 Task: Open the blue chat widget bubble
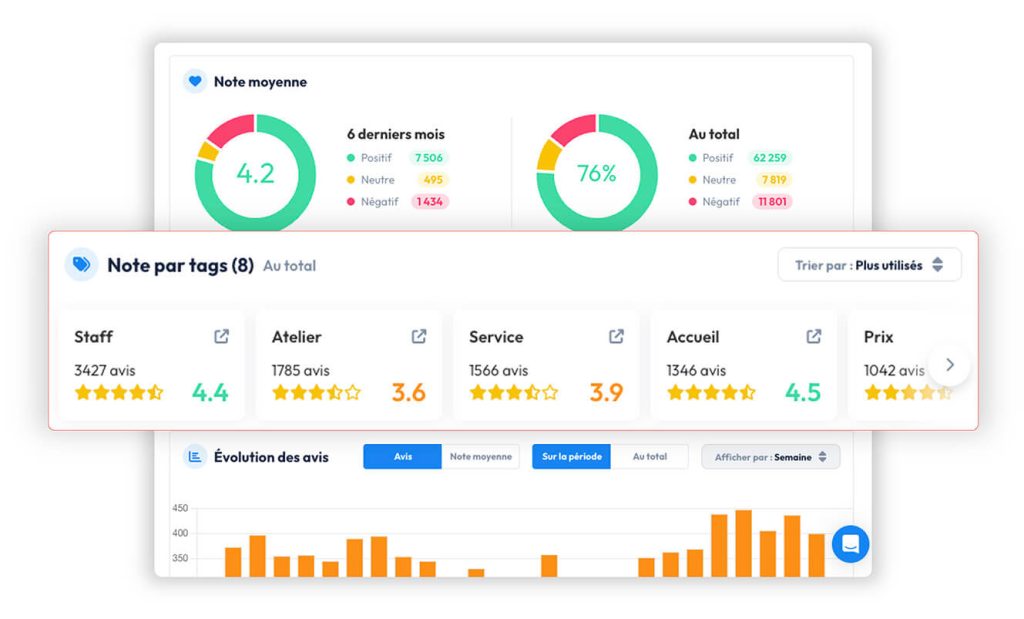pos(850,544)
